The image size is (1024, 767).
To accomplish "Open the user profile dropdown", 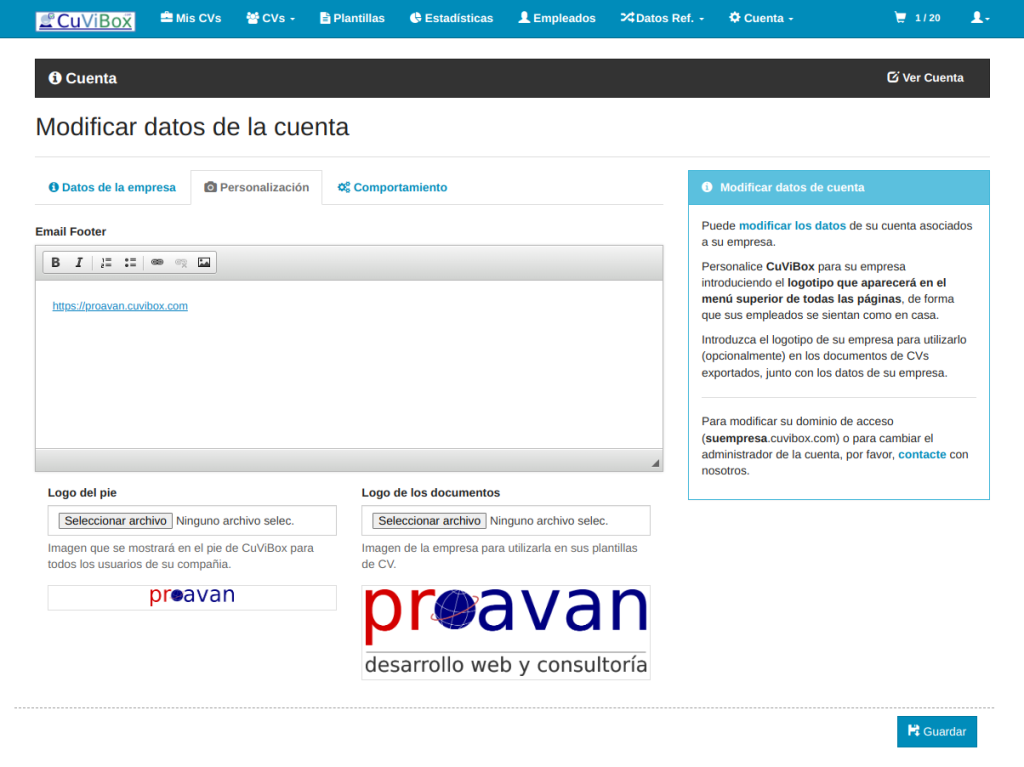I will tap(980, 18).
